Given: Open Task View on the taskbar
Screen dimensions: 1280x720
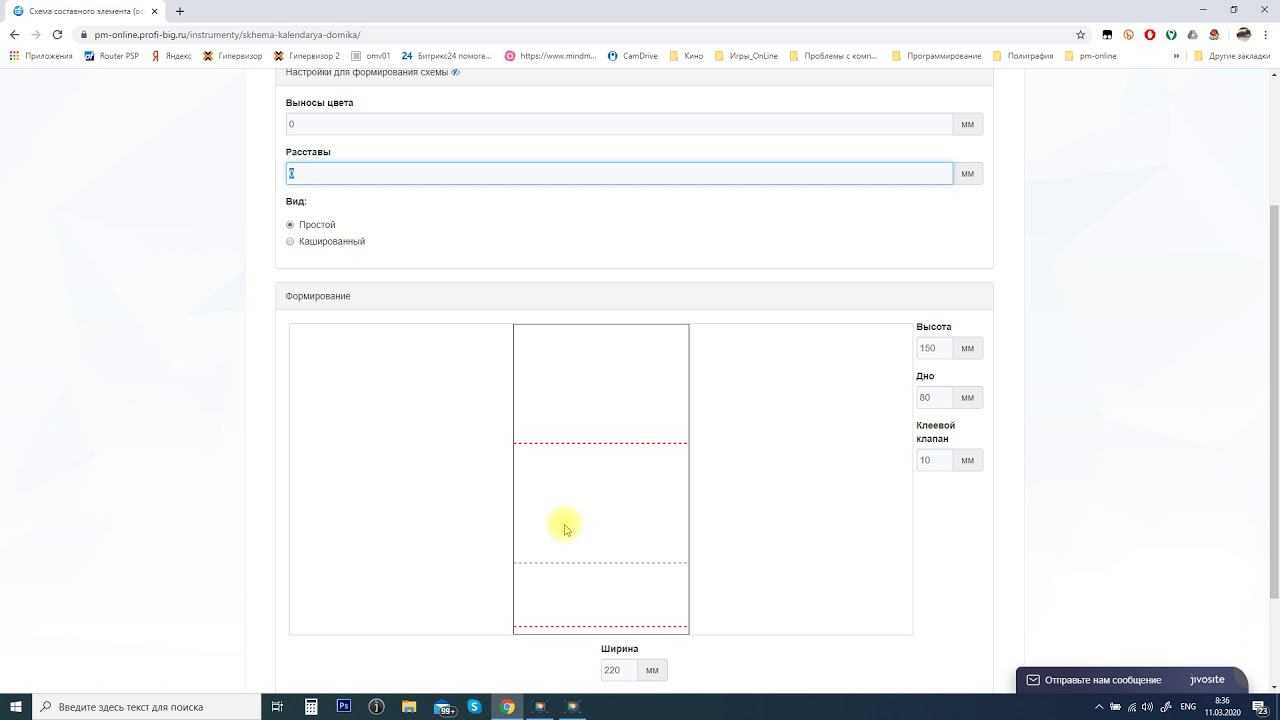Looking at the screenshot, I should click(x=278, y=706).
